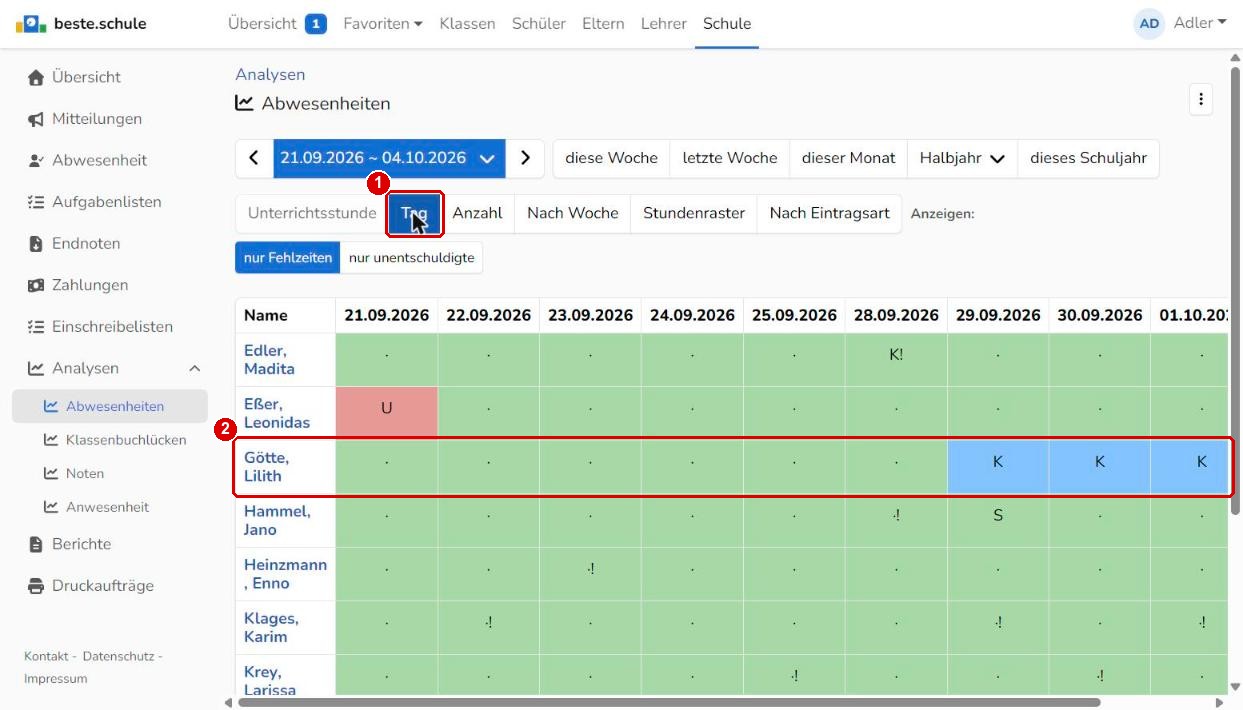Click the chart icon beside Analysen
The width and height of the screenshot is (1243, 710).
[36, 369]
